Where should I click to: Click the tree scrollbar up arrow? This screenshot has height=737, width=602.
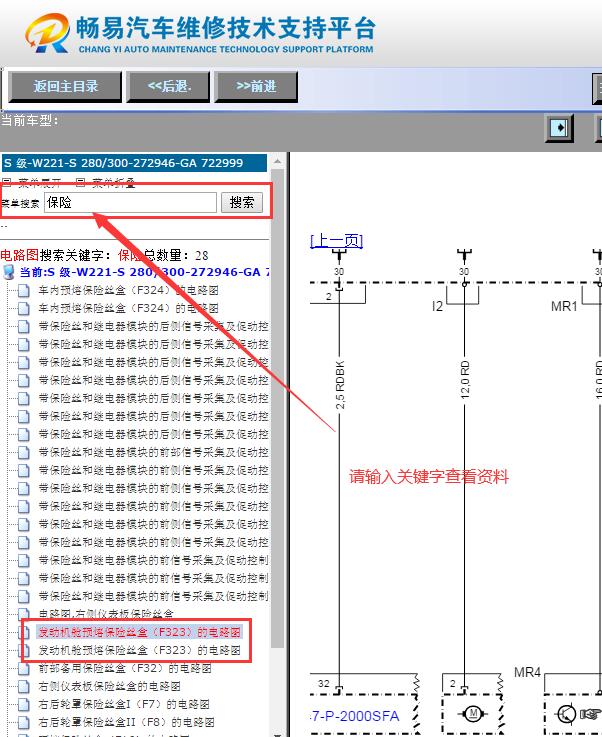(x=278, y=161)
